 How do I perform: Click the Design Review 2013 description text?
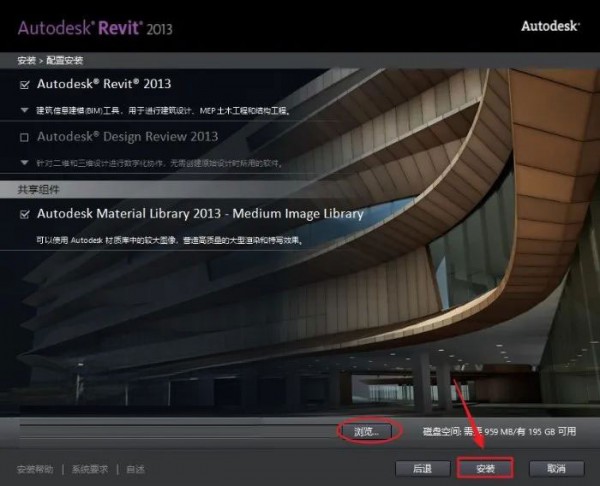point(160,163)
